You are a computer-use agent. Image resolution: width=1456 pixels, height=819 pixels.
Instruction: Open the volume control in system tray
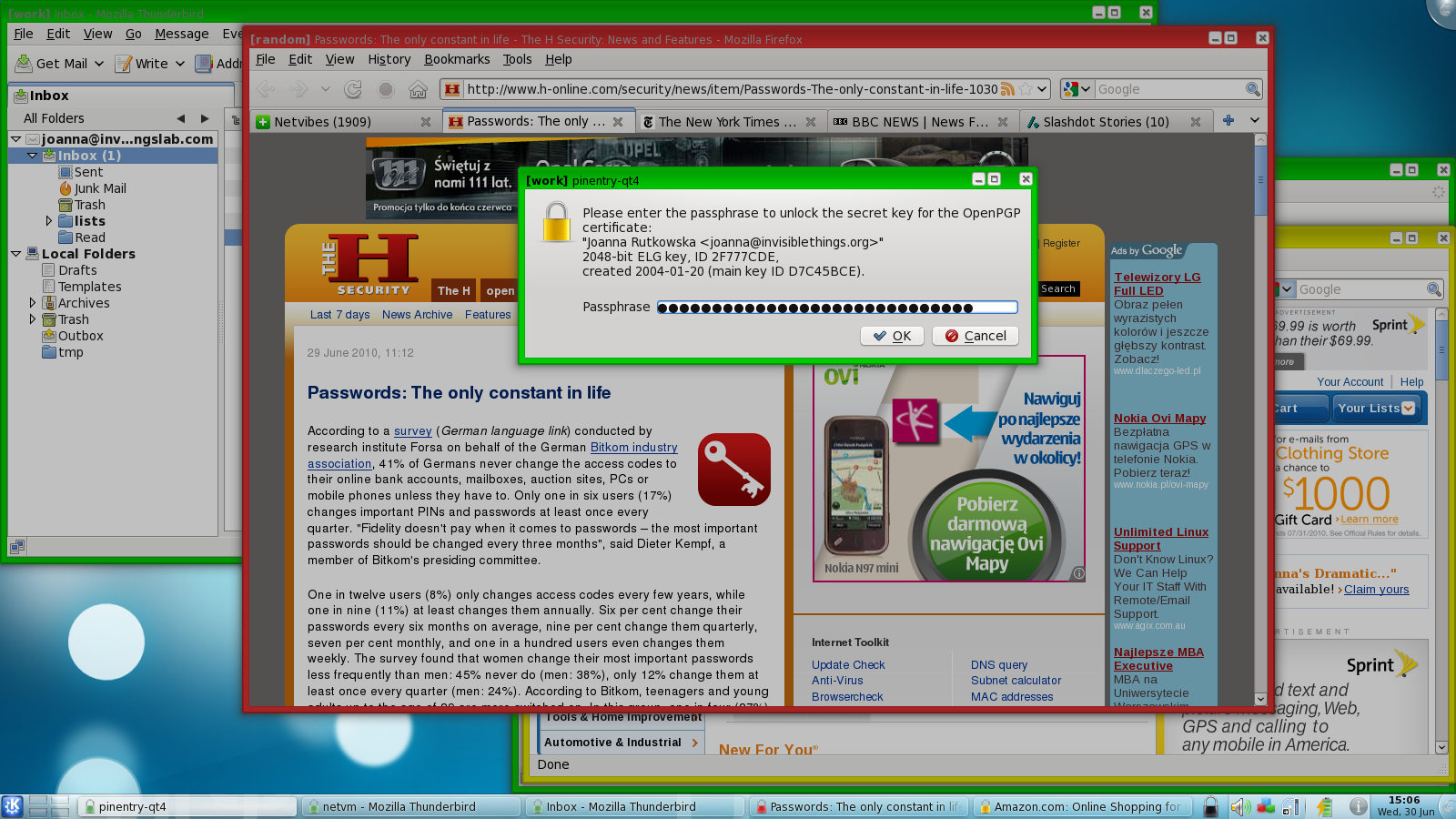(1239, 806)
